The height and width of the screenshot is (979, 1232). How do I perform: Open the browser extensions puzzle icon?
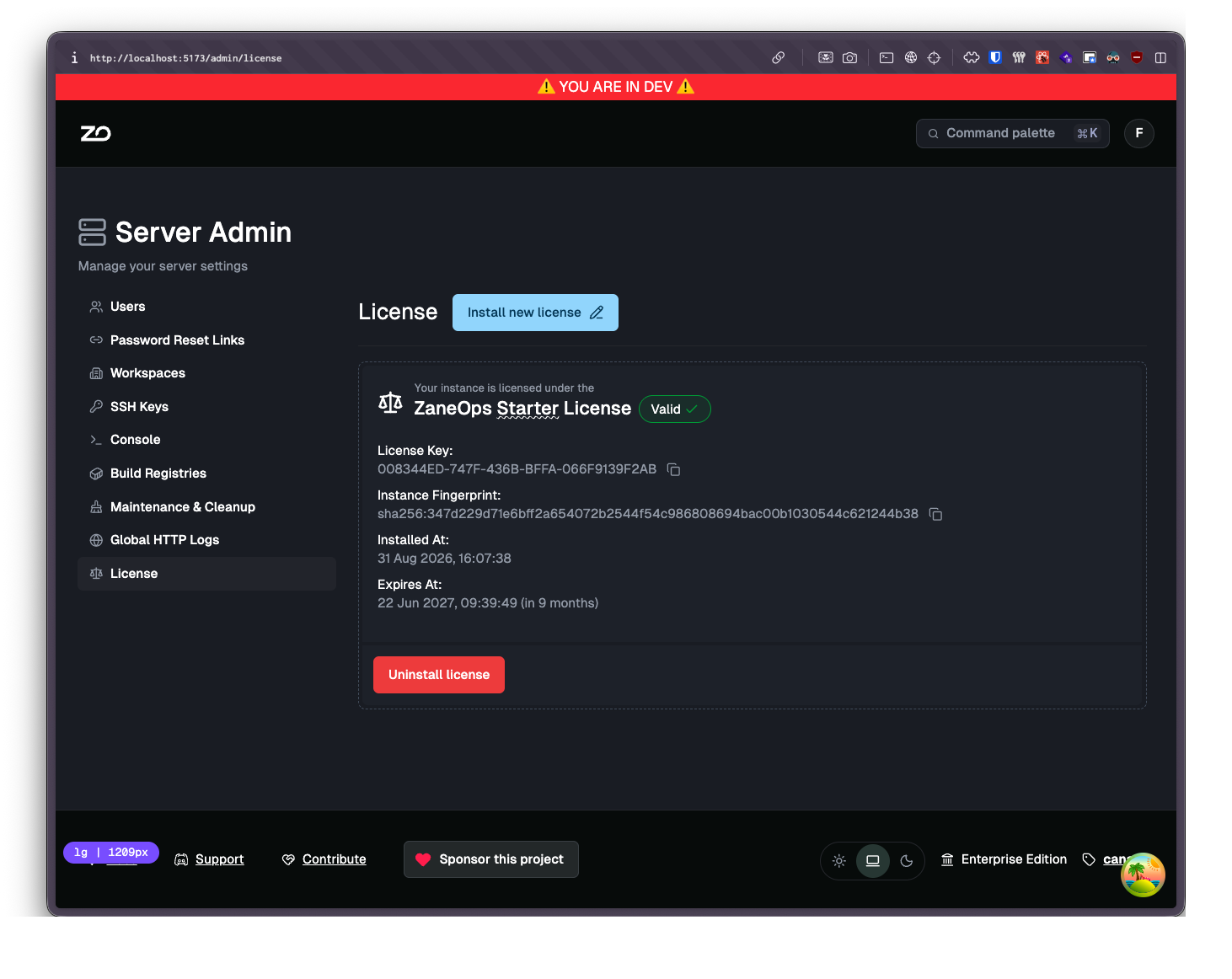[972, 58]
